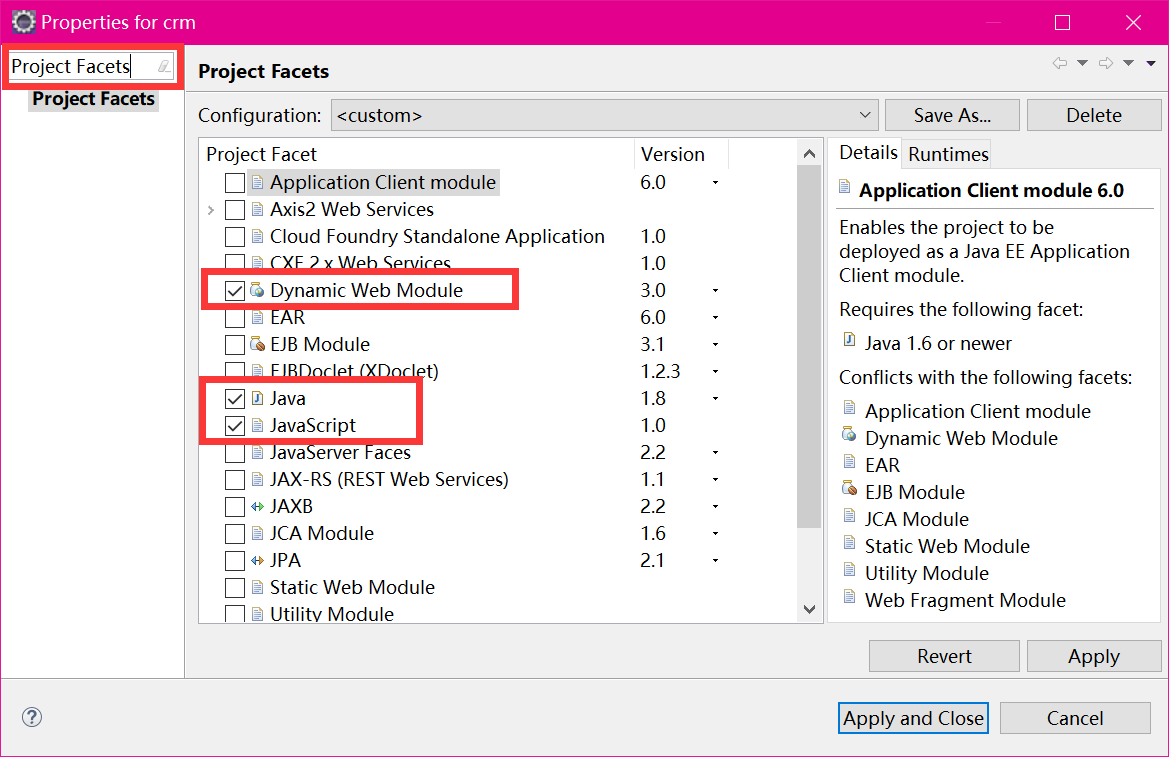Screen dimensions: 1169x757
Task: Click the Dynamic Web Module globe icon
Action: tap(258, 290)
